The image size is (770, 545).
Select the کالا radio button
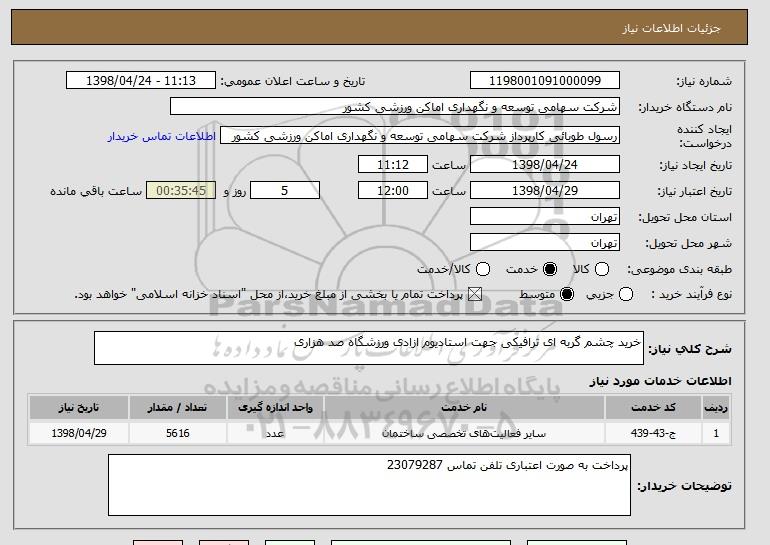(602, 269)
